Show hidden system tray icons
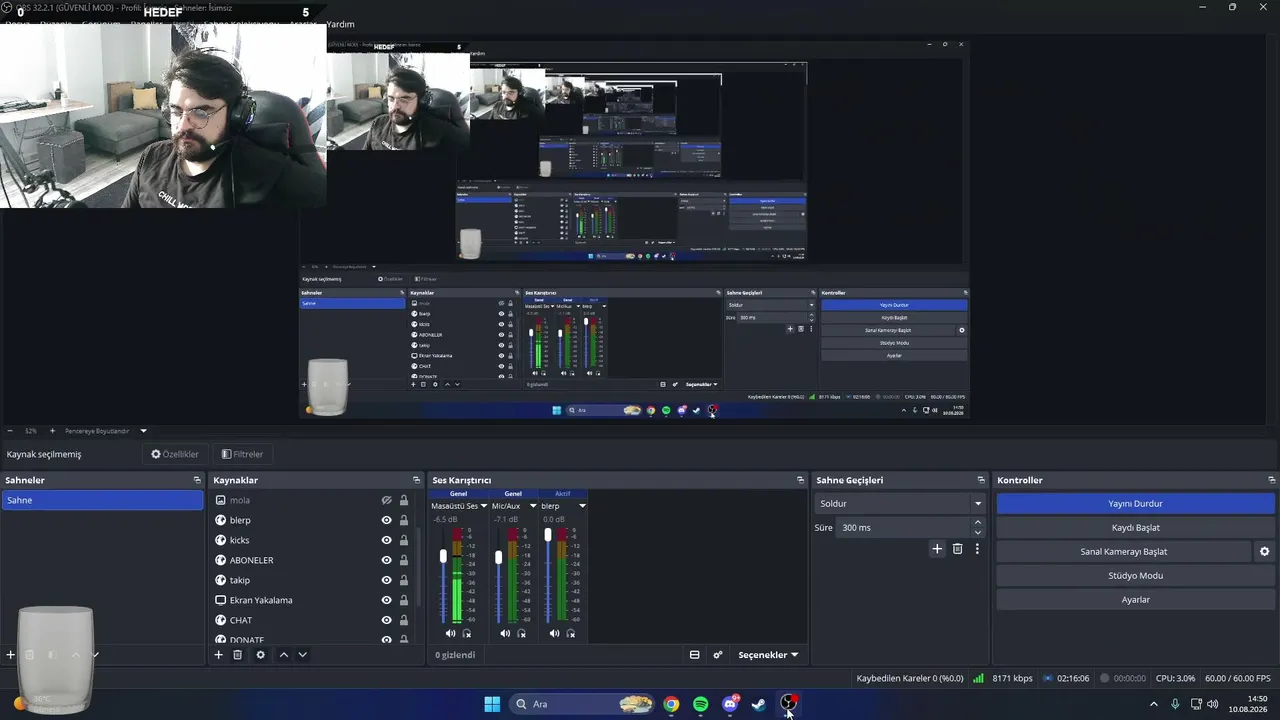 (1153, 704)
